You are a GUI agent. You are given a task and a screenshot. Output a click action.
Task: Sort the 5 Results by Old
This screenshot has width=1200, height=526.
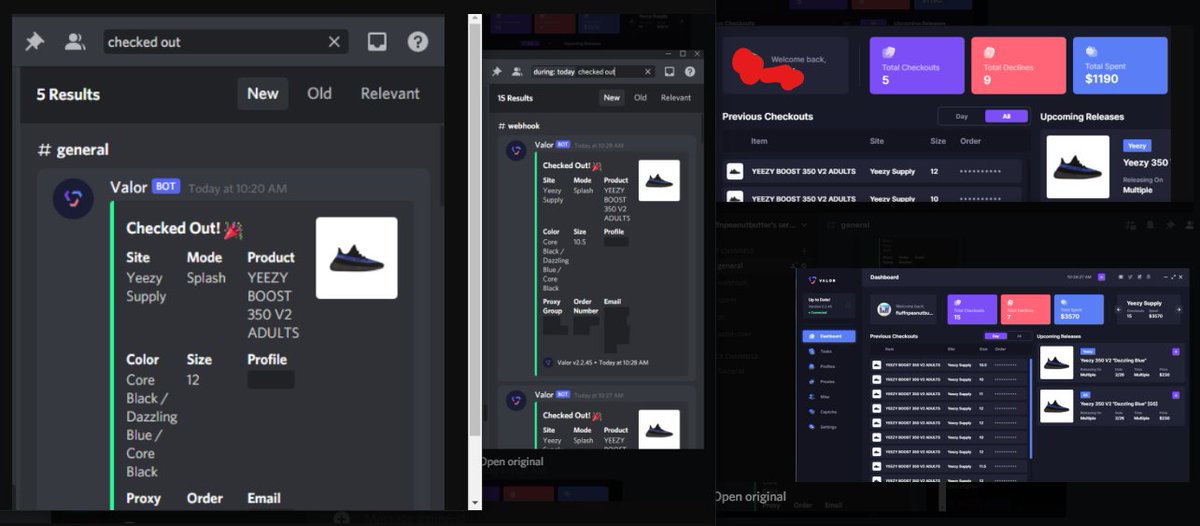[x=319, y=93]
